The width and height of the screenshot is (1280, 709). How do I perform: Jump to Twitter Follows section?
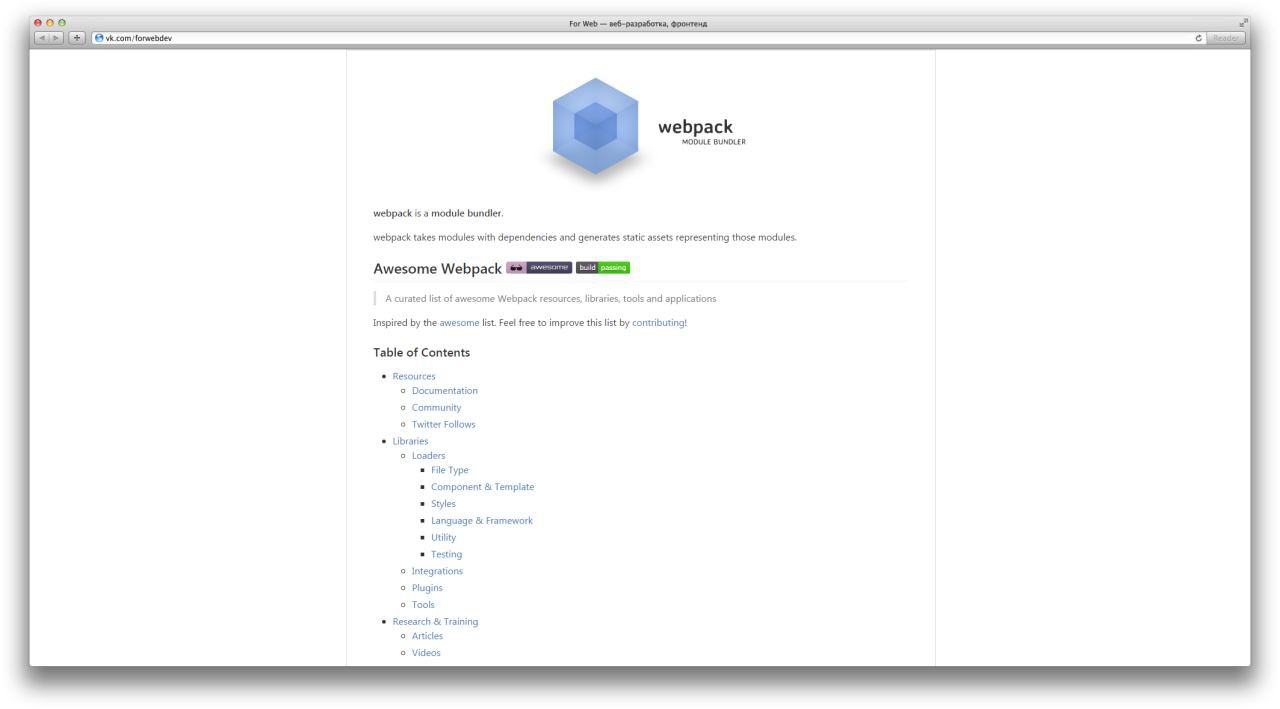point(444,424)
